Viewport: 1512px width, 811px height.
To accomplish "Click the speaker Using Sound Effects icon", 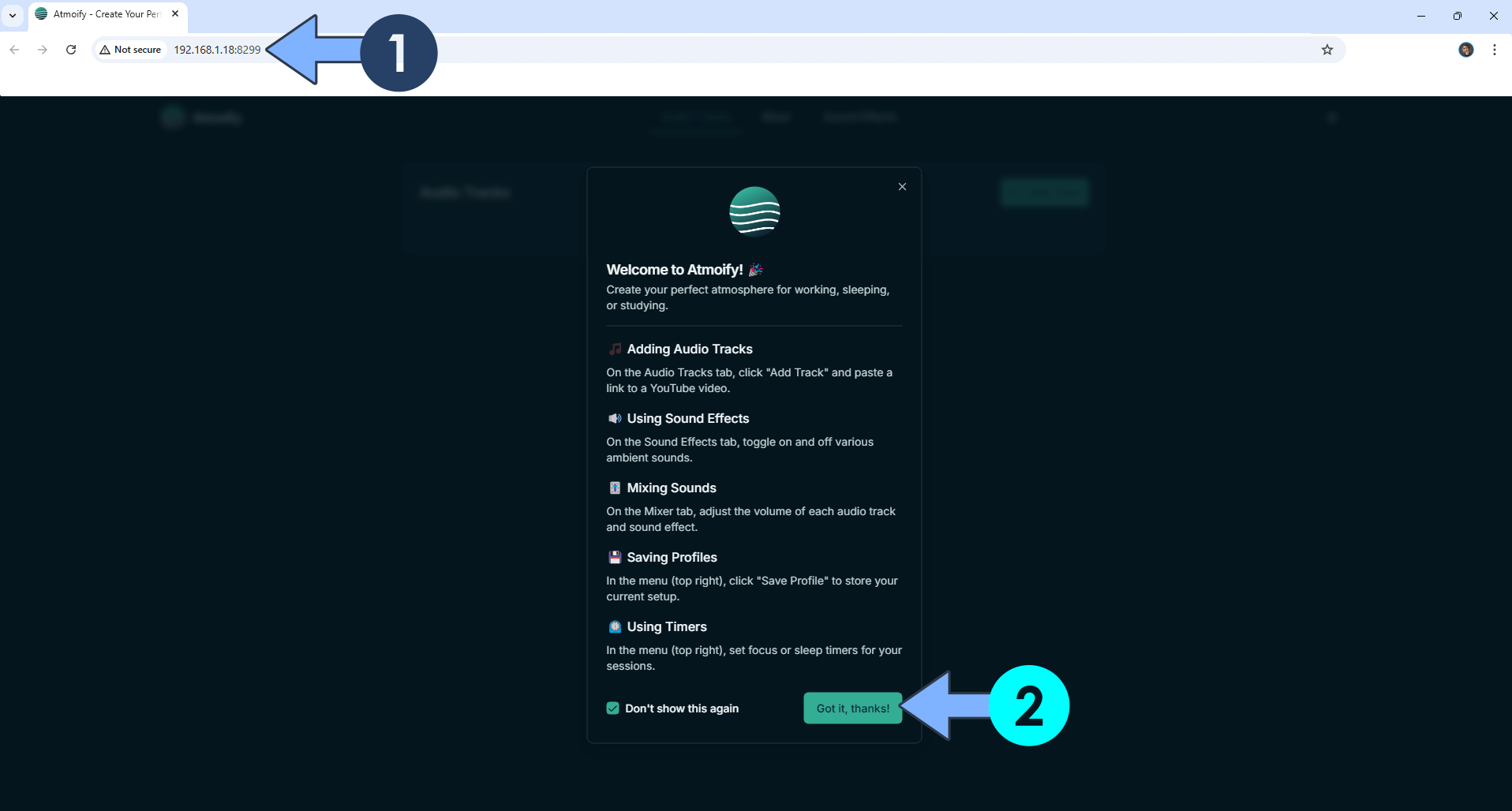I will (615, 418).
